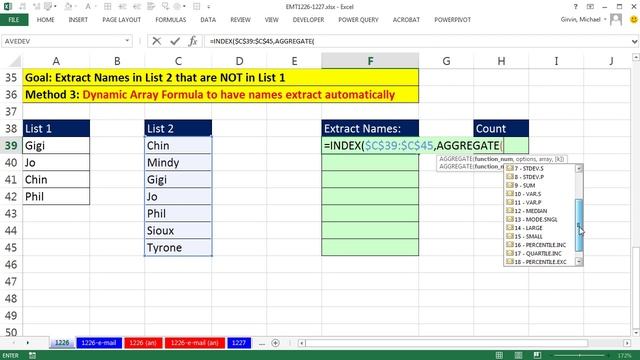Switch to the 1227 sheet tab
The image size is (640, 360).
[239, 343]
